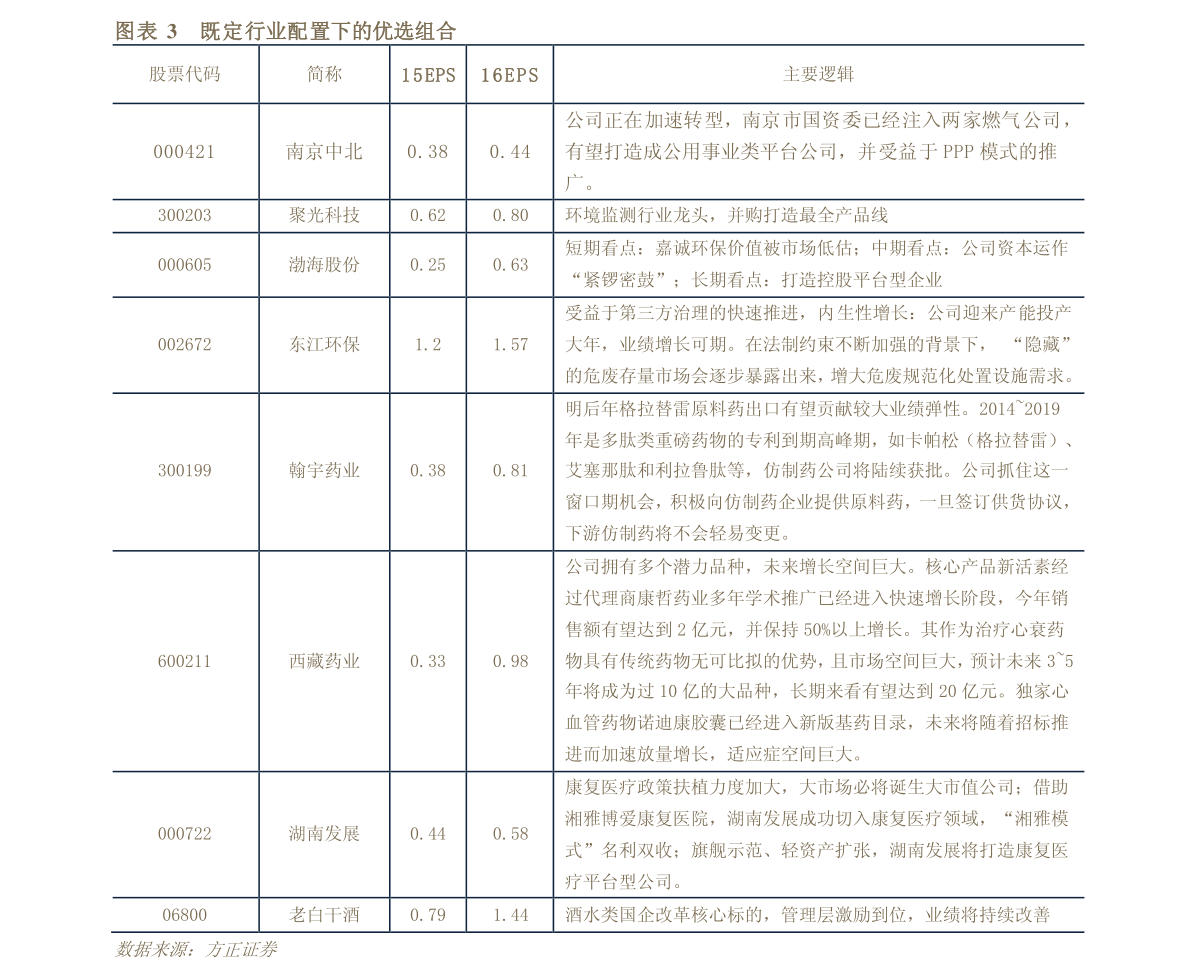Viewport: 1191px width, 980px height.
Task: Select the 南京中北 name cell
Action: 324,152
